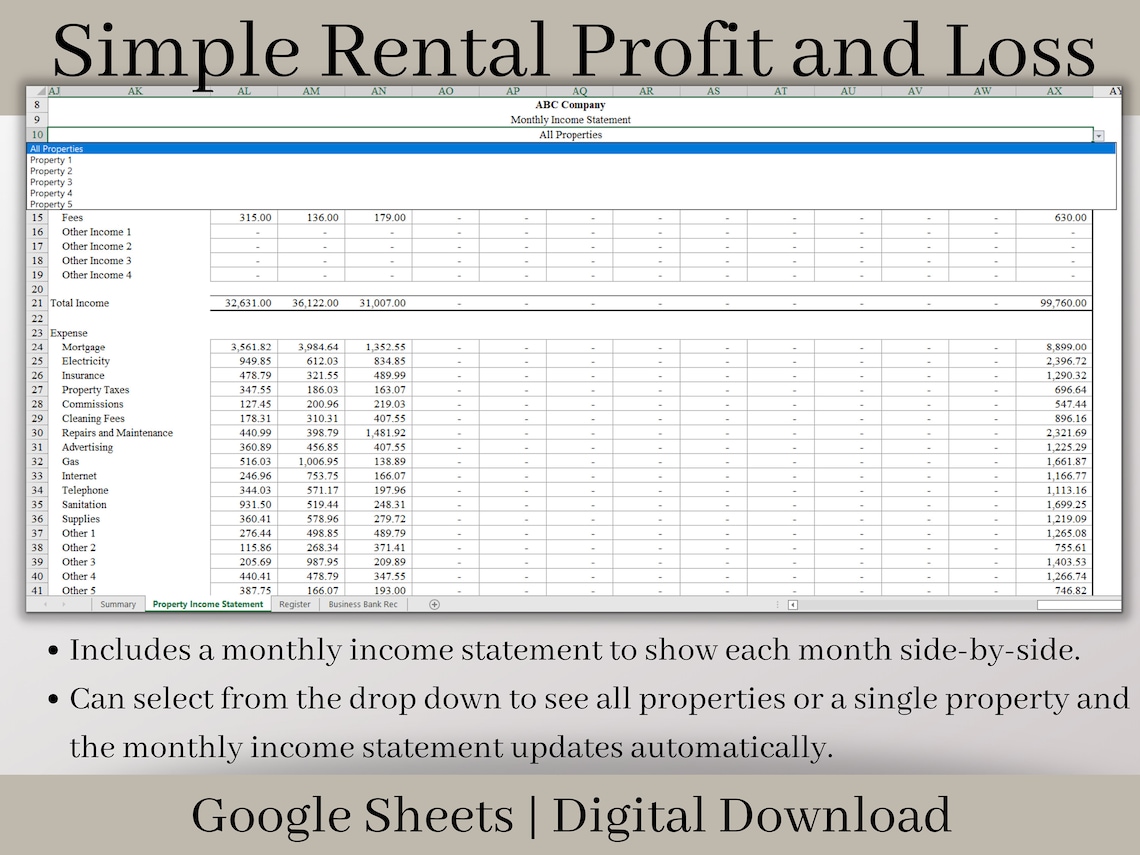Keep All Properties highlighted in the dropdown

point(51,147)
